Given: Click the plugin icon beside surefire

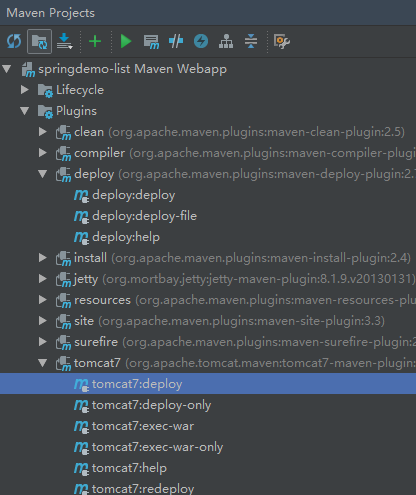Looking at the screenshot, I should coord(63,343).
